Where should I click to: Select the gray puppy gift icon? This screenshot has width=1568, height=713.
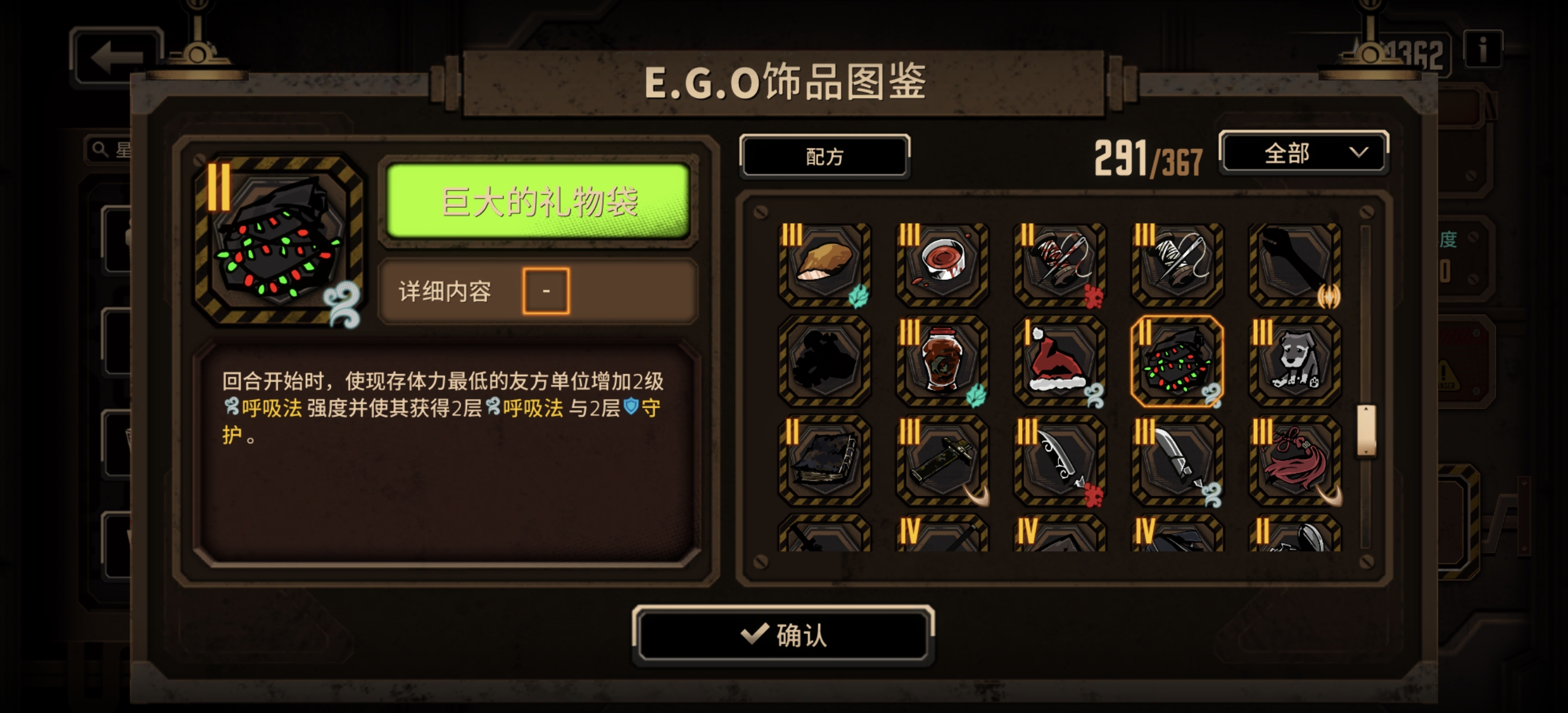point(1295,361)
